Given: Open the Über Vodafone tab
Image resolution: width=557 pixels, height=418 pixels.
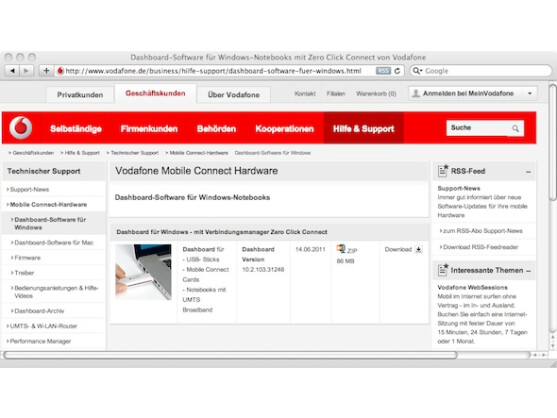Looking at the screenshot, I should [233, 95].
